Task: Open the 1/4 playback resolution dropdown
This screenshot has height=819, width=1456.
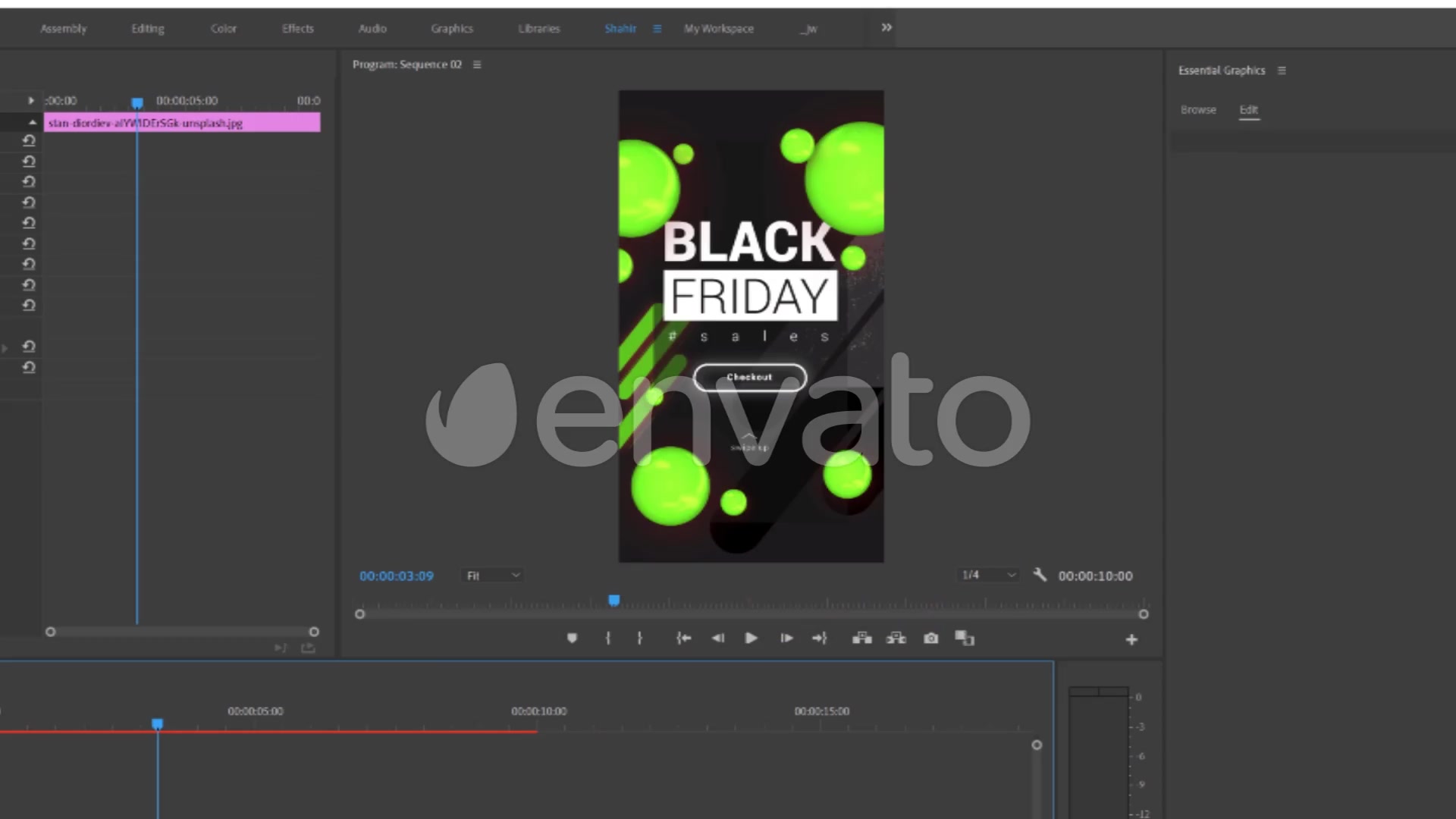Action: tap(988, 575)
